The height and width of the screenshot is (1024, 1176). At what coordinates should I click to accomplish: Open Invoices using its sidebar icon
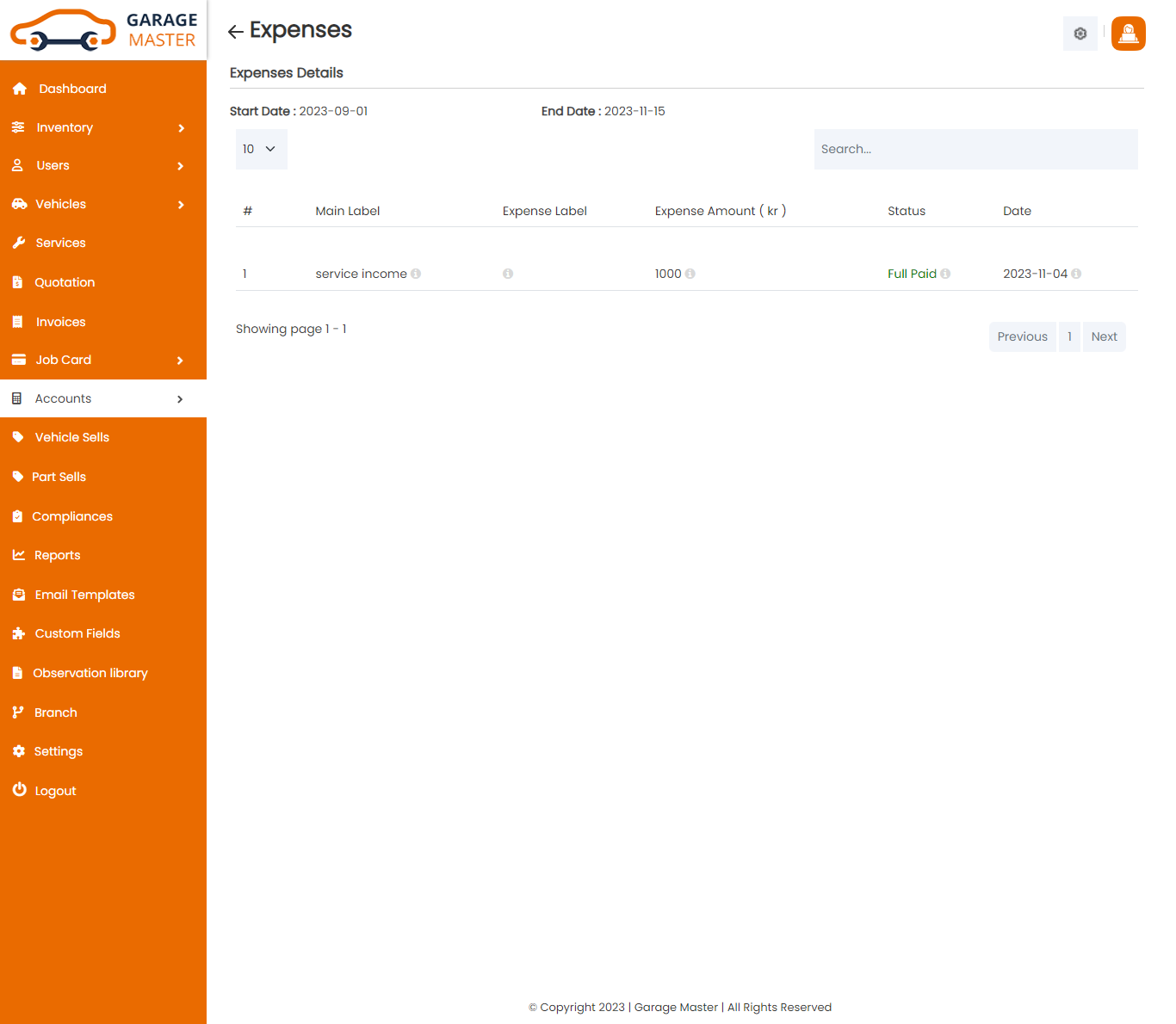[x=19, y=321]
